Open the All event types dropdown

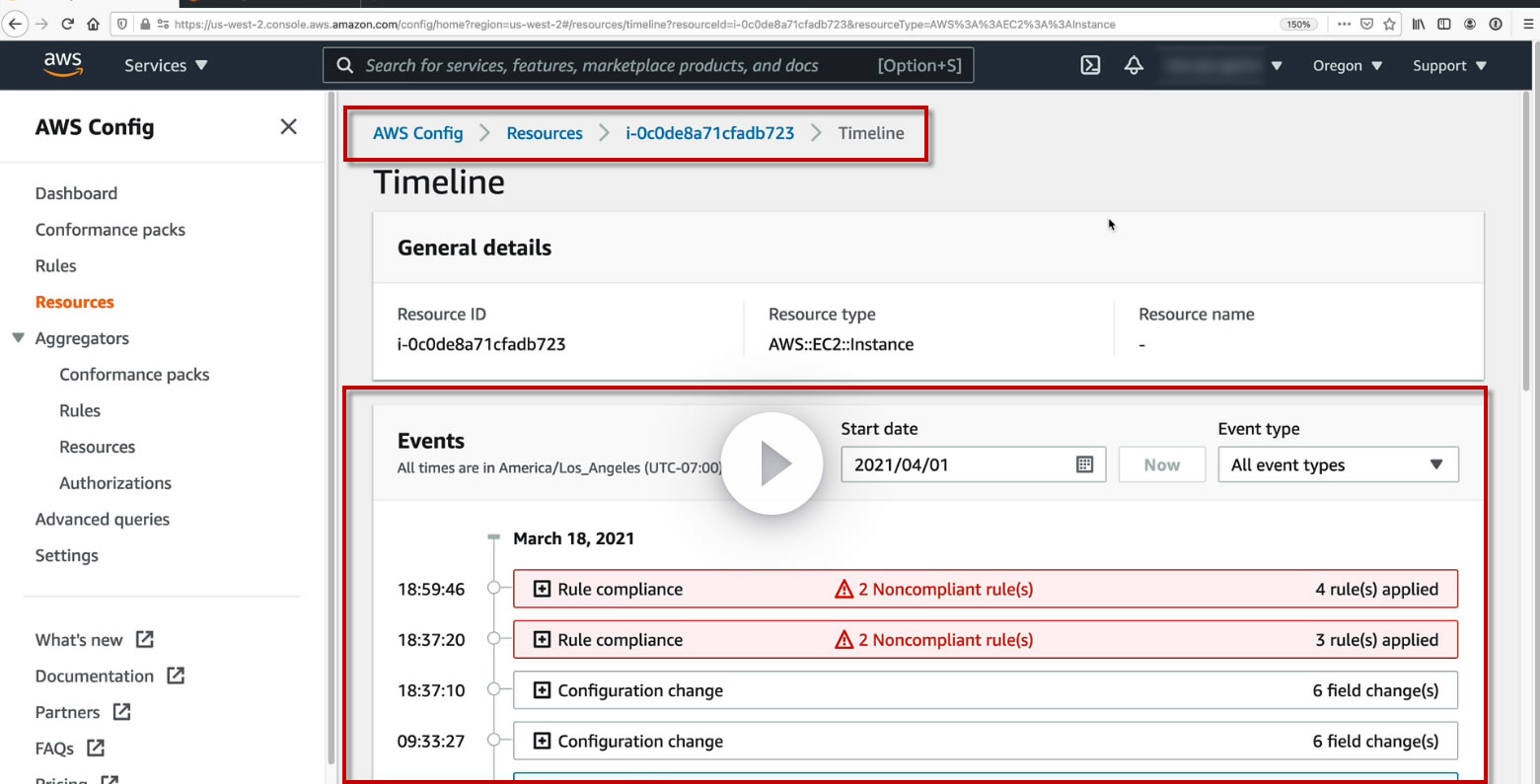[1338, 464]
